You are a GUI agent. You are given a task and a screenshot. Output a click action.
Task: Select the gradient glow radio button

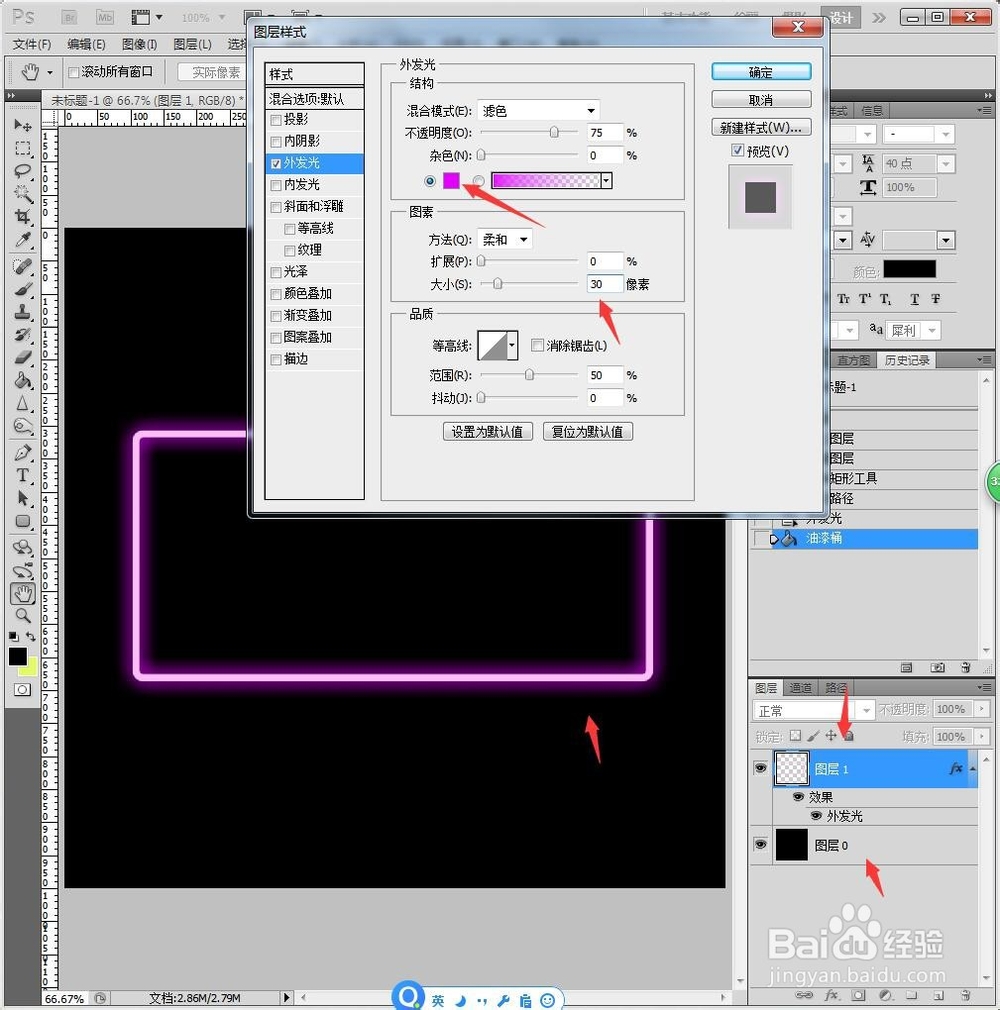click(479, 181)
